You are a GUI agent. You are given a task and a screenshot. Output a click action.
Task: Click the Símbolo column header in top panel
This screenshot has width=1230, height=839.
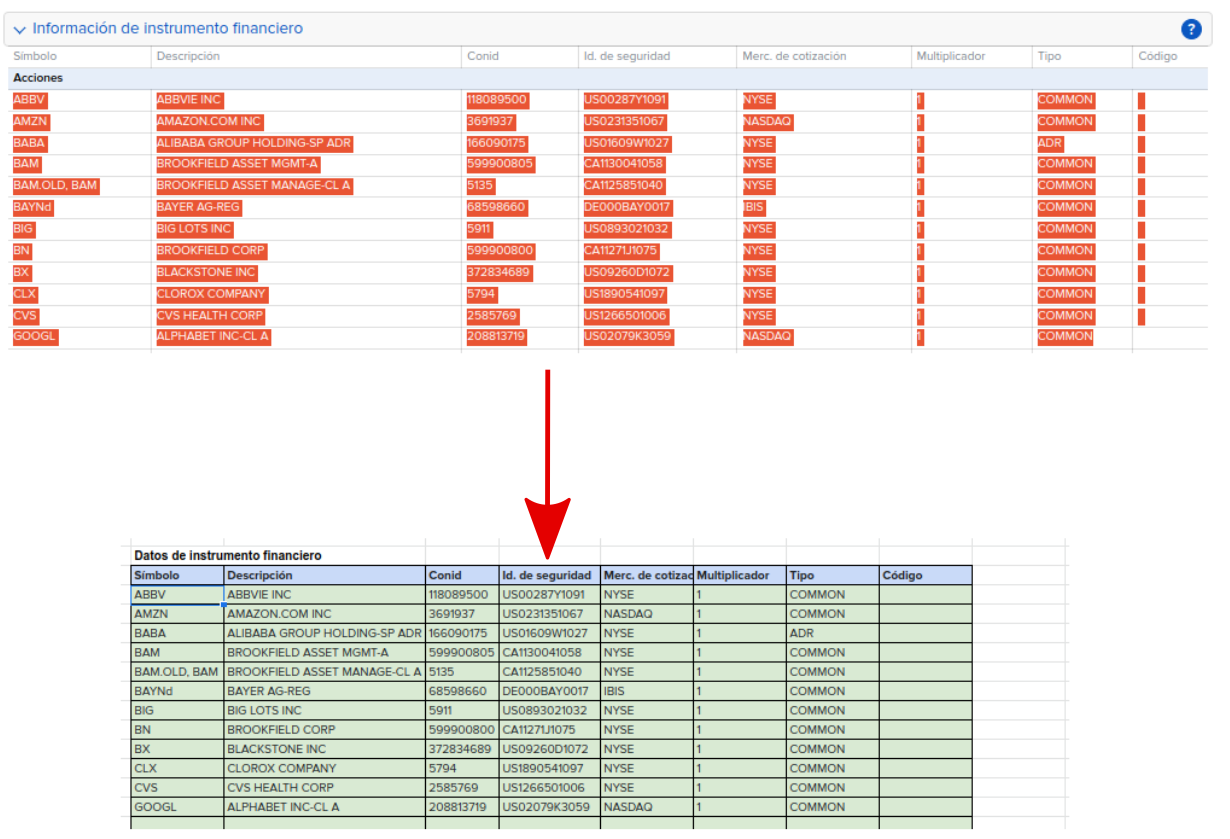tap(35, 56)
